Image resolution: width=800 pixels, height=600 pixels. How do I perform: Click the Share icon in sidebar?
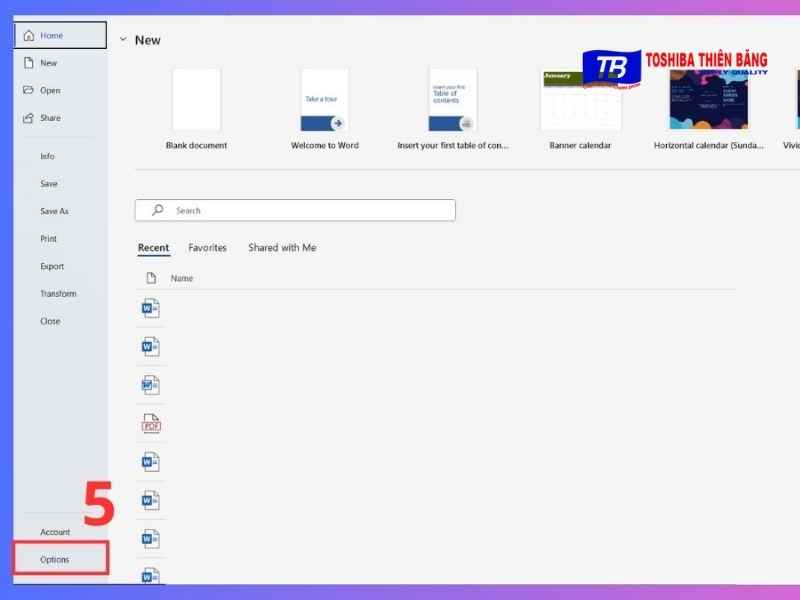click(28, 118)
